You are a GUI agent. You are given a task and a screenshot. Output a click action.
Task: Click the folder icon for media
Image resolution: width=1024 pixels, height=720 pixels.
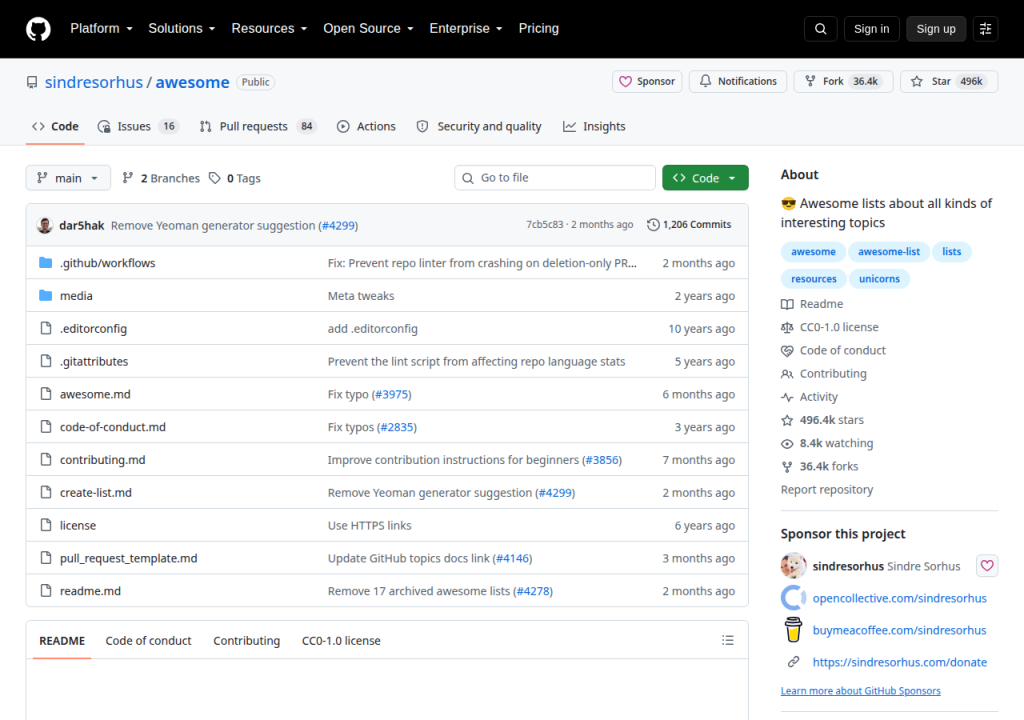click(x=45, y=295)
